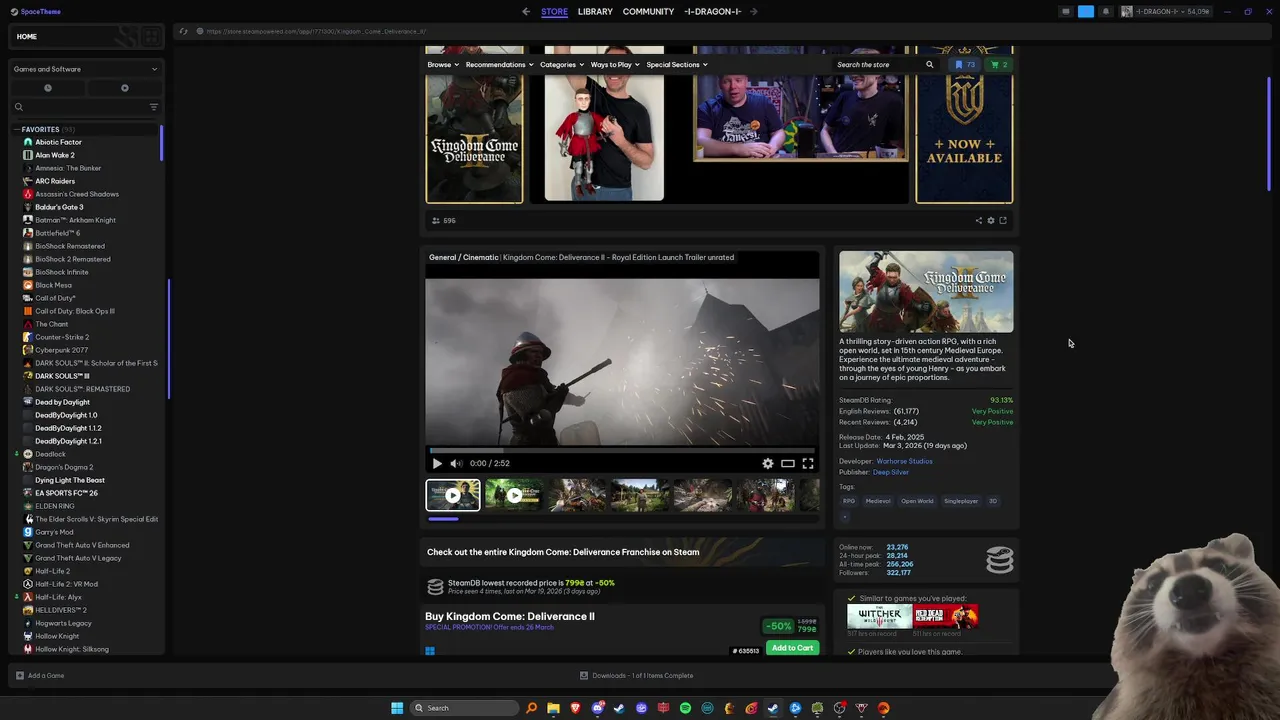The image size is (1280, 720).
Task: Click the recent games clock icon
Action: (47, 88)
